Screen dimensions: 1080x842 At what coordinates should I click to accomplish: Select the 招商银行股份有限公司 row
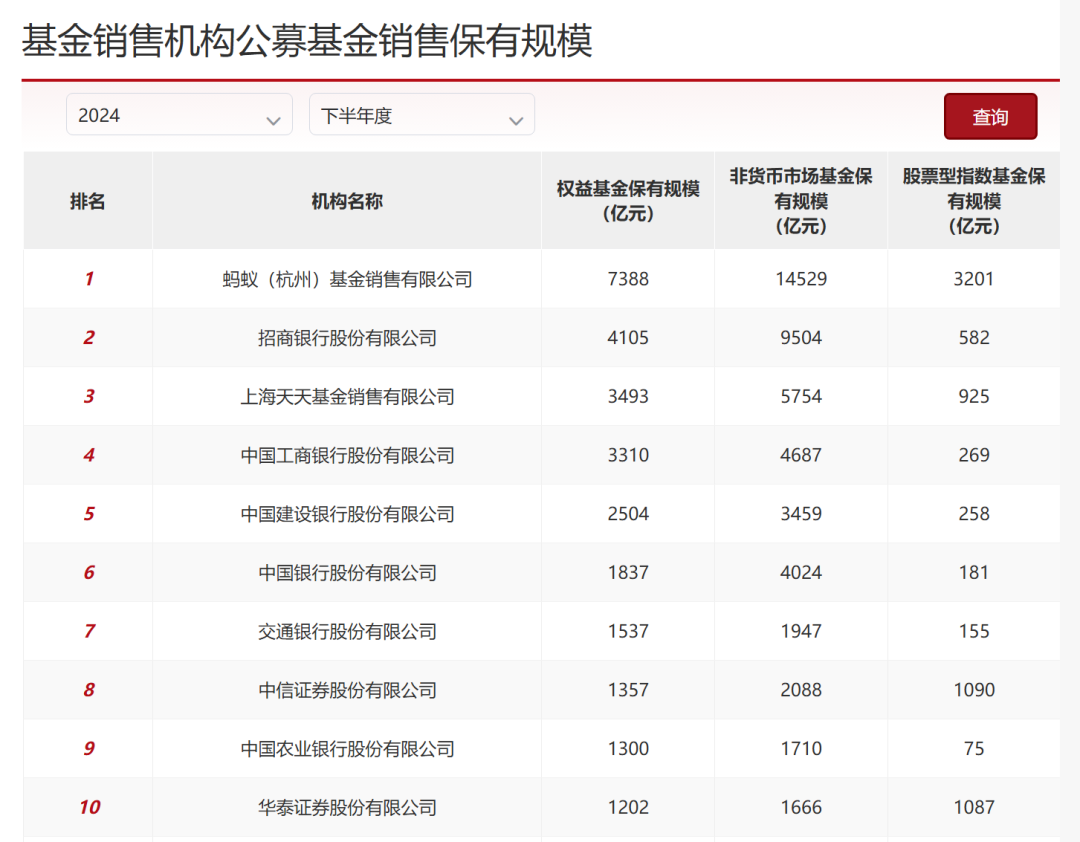coord(347,338)
